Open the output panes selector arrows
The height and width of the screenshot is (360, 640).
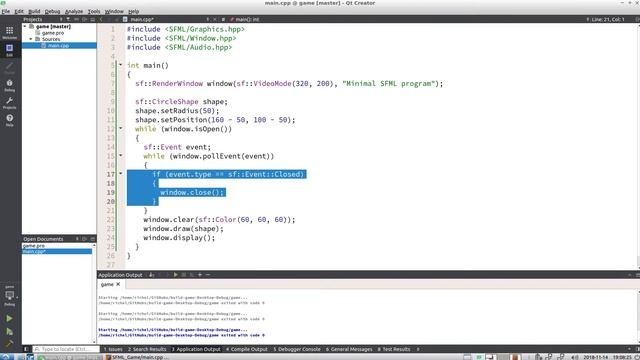(x=418, y=349)
